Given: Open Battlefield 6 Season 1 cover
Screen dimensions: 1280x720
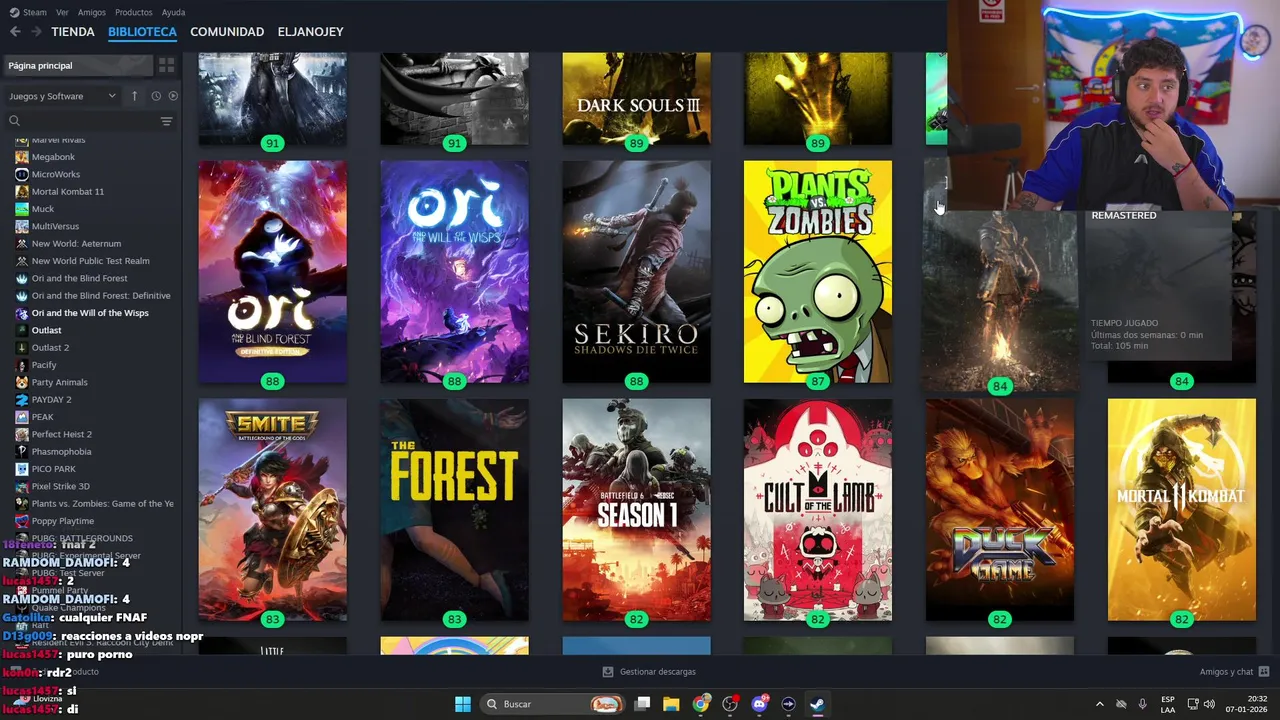Looking at the screenshot, I should click(x=636, y=510).
